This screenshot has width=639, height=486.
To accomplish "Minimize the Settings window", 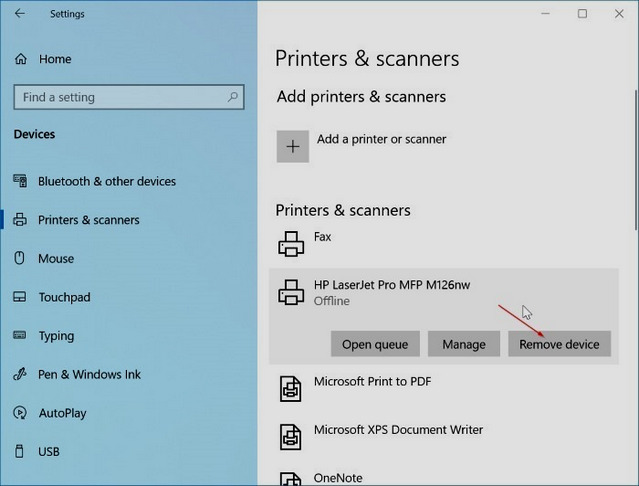I will pyautogui.click(x=545, y=13).
